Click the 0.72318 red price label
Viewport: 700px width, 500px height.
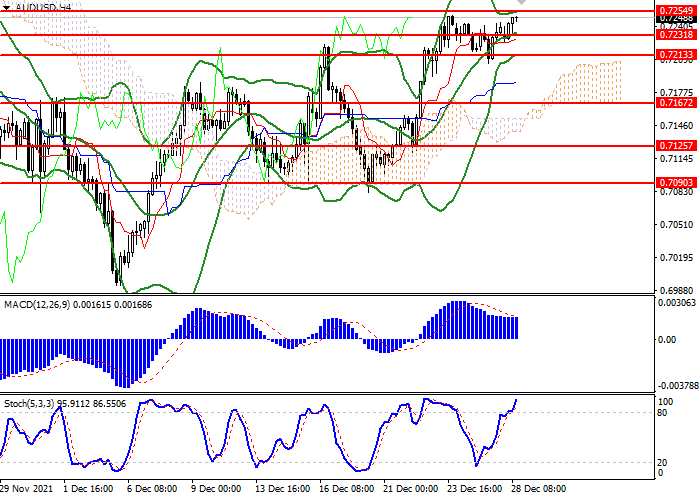(676, 35)
